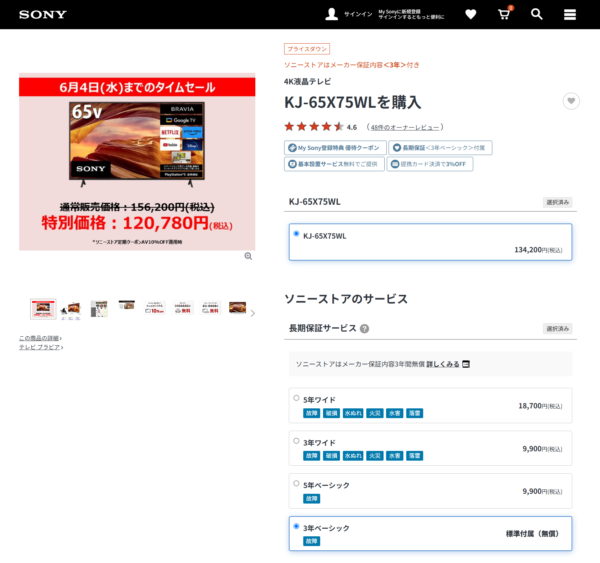The image size is (600, 563).
Task: Select first sale-banner thumbnail
Action: [x=43, y=309]
